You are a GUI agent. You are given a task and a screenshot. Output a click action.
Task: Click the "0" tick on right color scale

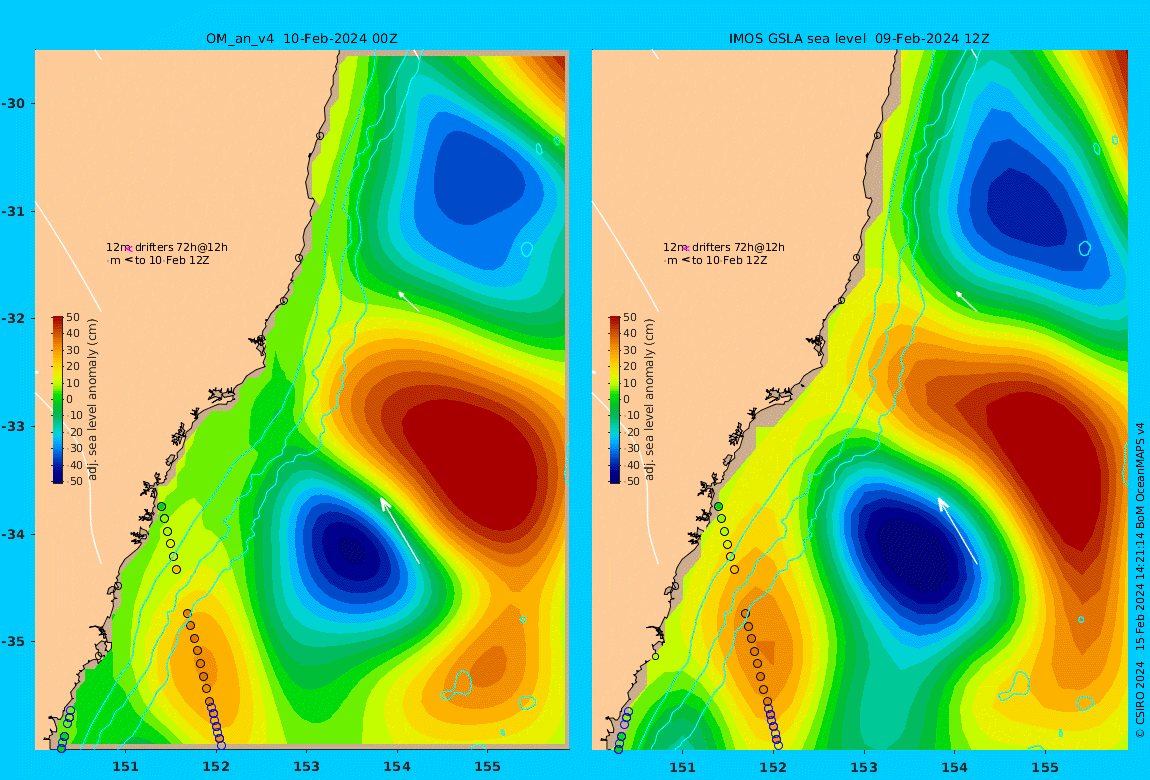pos(626,400)
